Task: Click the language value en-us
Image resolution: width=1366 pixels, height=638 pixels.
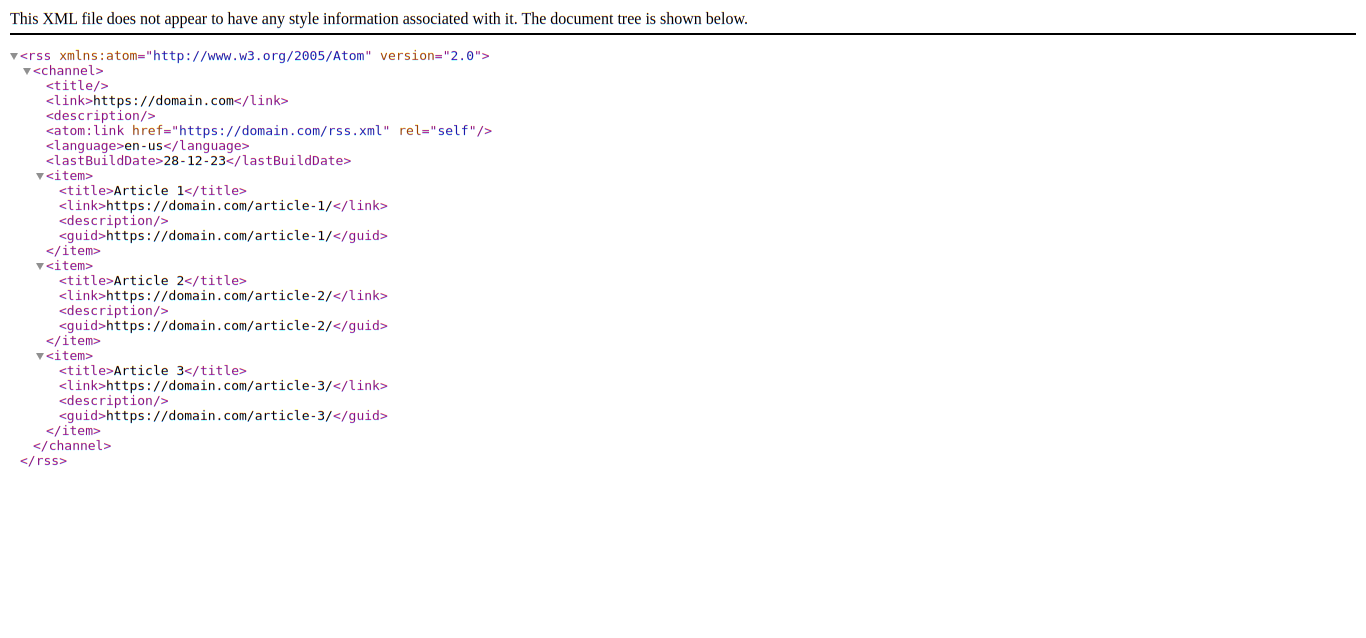Action: (143, 146)
